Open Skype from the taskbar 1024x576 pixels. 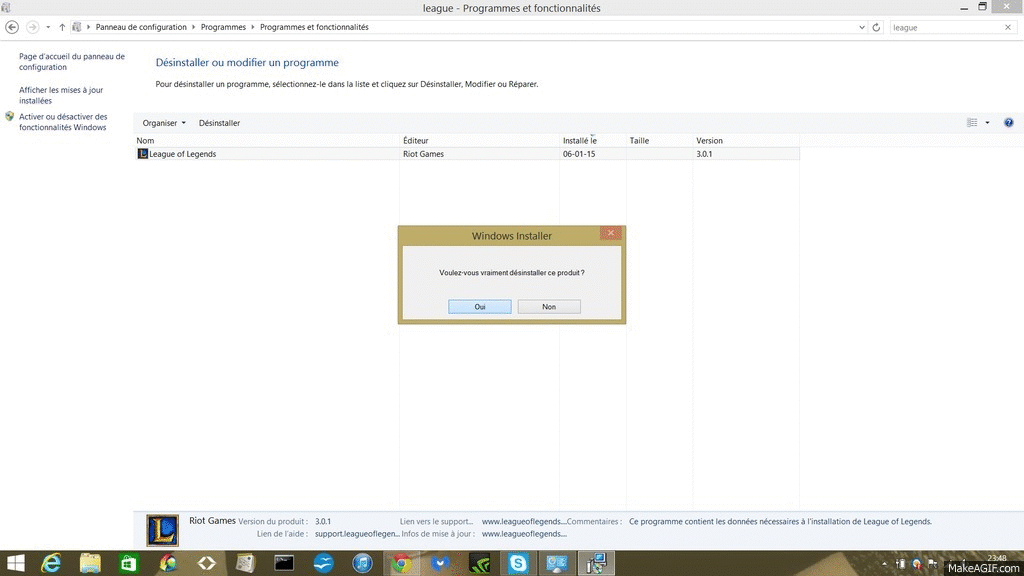[518, 564]
